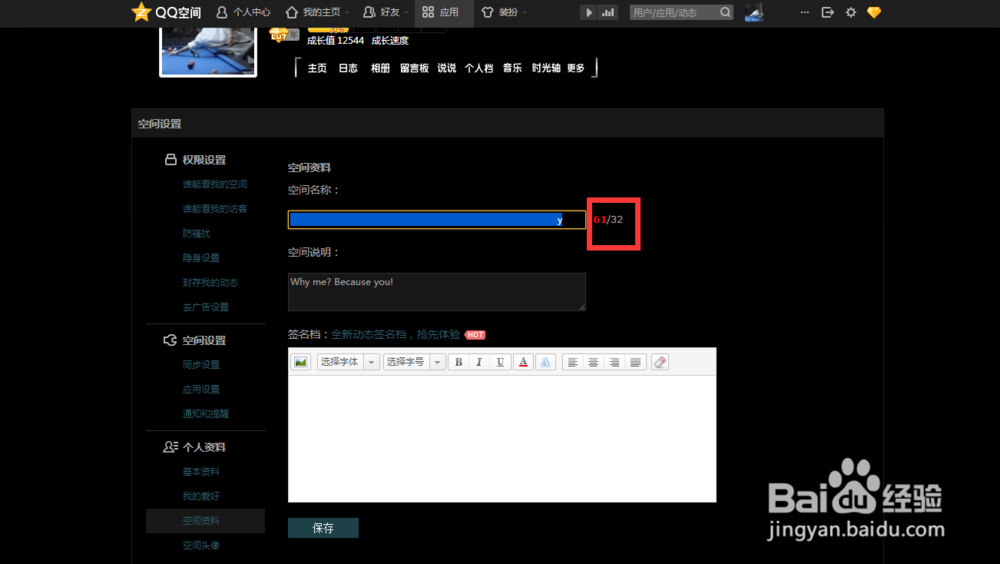
Task: Open 应用 menu in top bar
Action: click(444, 12)
